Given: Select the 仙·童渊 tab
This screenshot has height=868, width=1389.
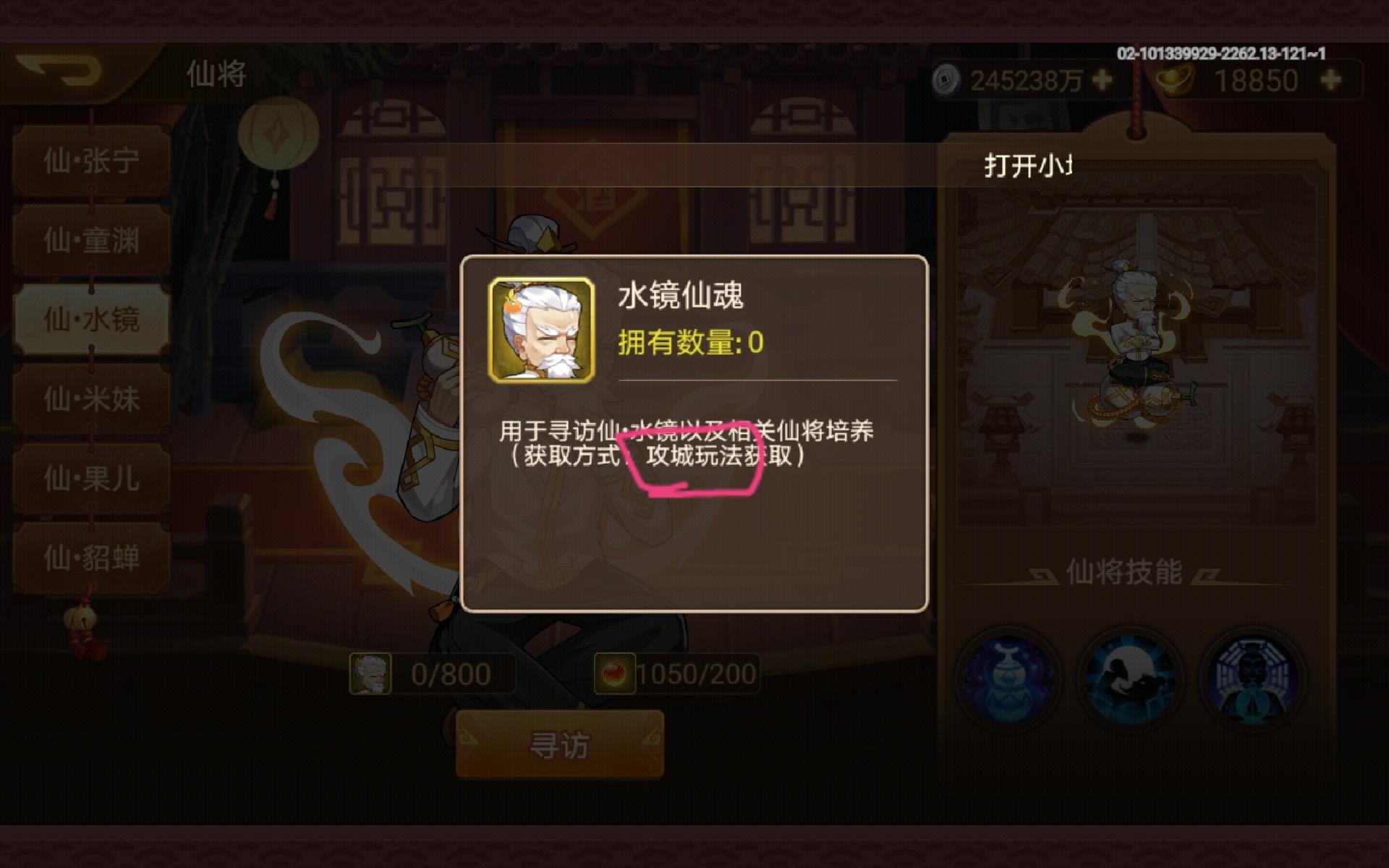Looking at the screenshot, I should click(91, 240).
